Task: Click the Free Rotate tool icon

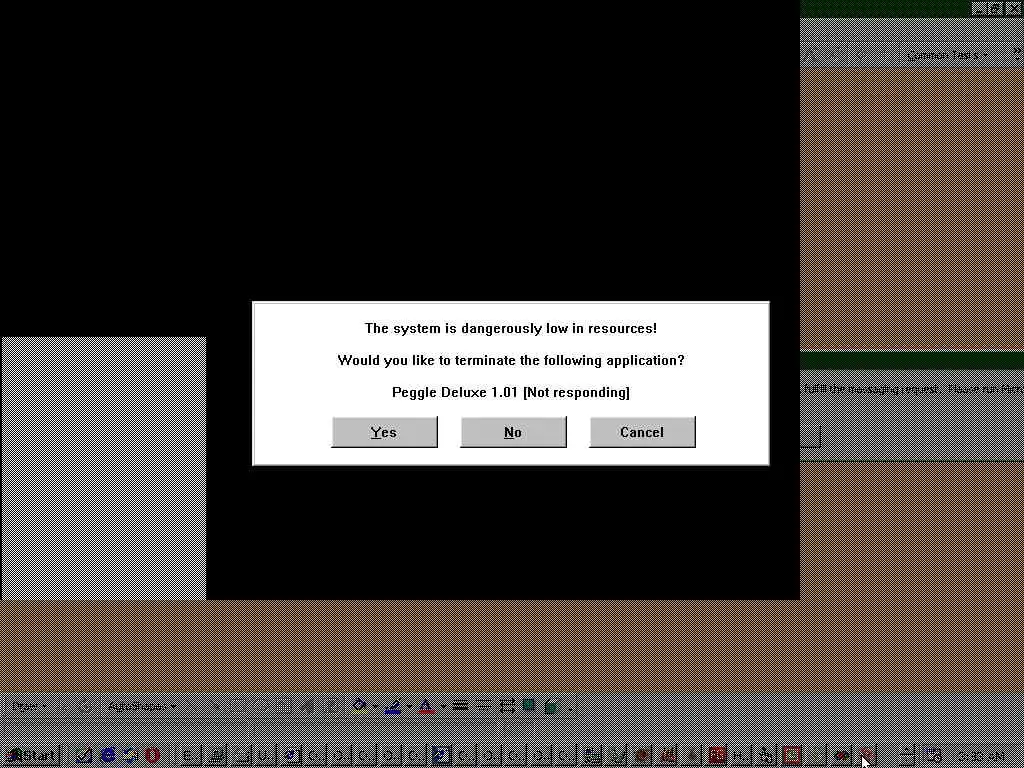Action: 85,707
